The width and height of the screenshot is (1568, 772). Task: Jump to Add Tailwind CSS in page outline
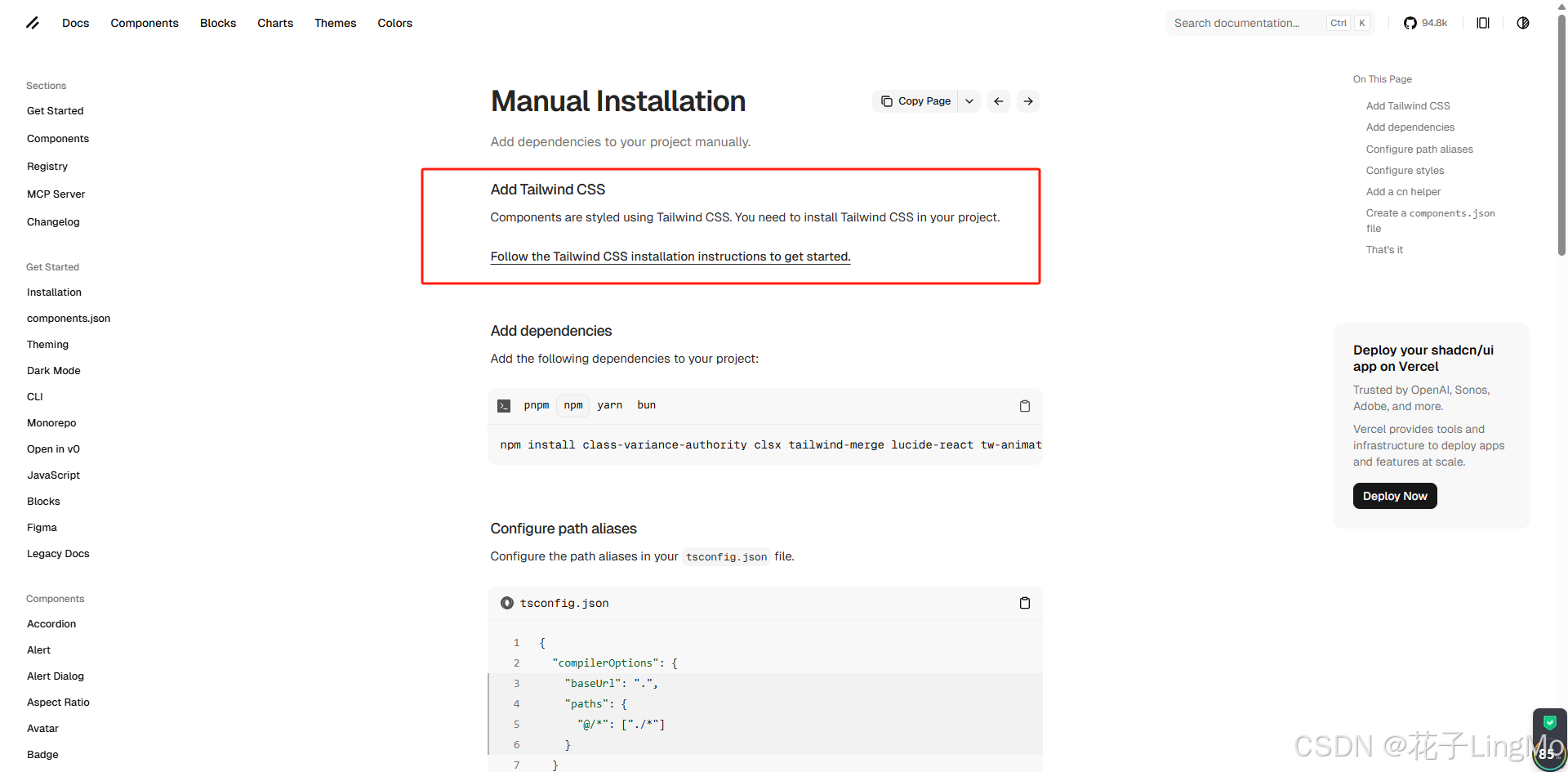click(1408, 106)
